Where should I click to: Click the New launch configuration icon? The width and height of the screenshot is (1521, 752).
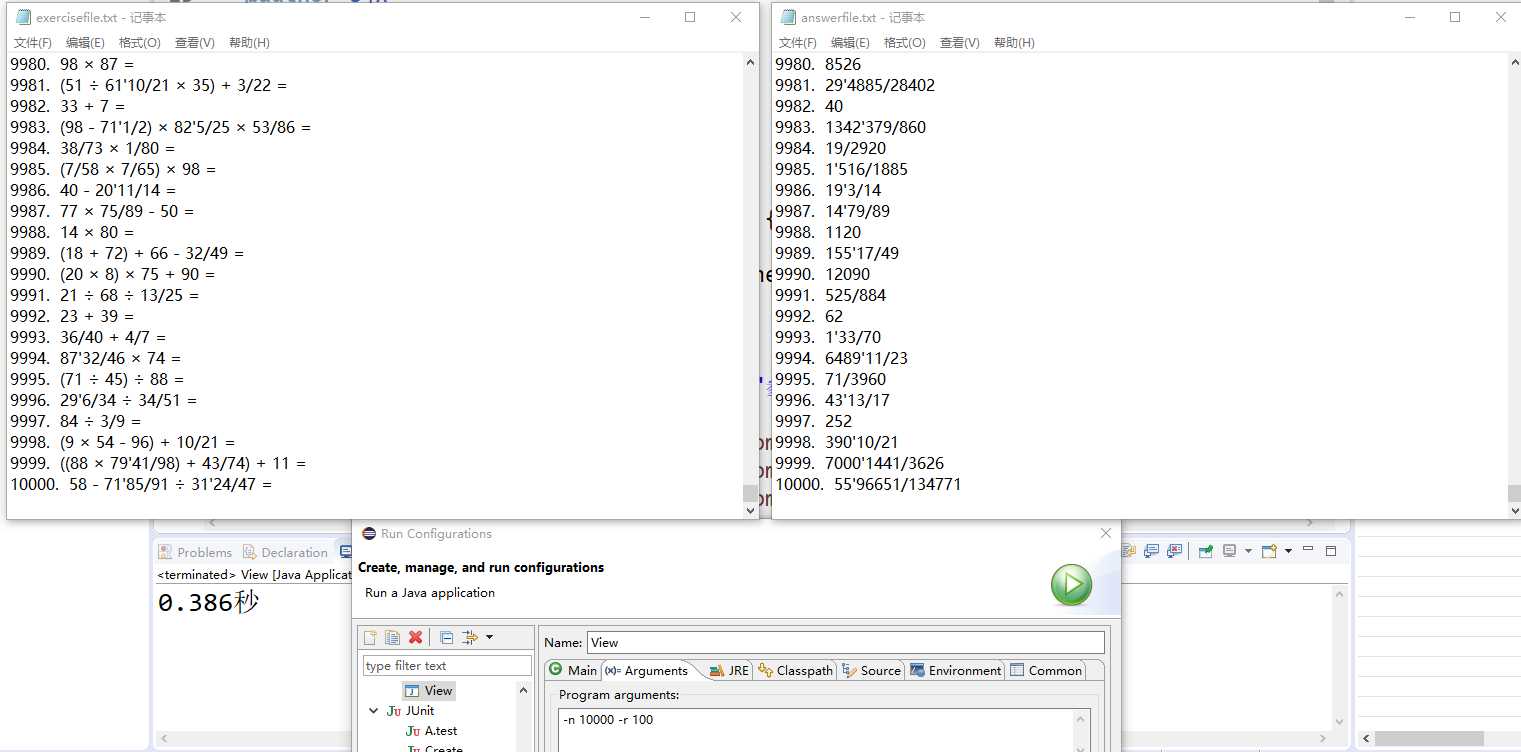coord(370,638)
